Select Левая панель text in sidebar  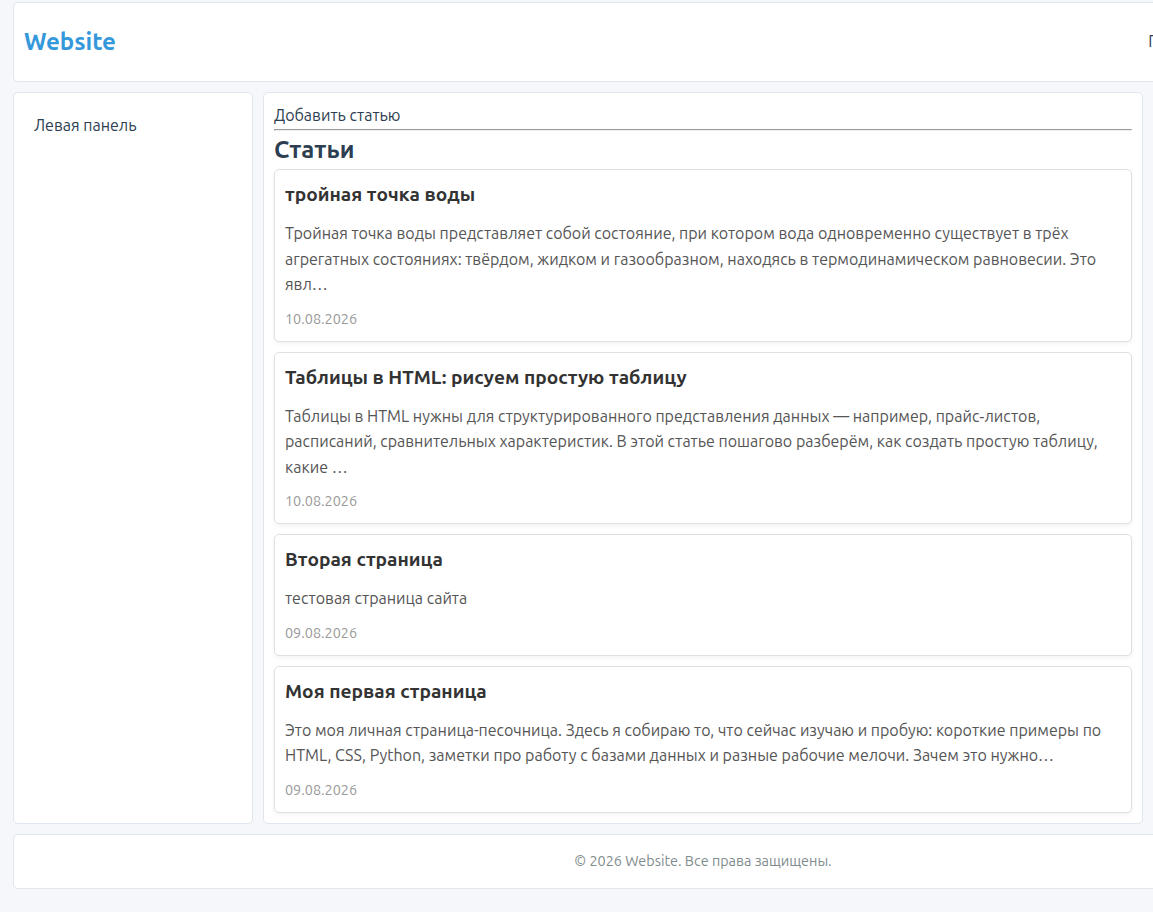85,126
